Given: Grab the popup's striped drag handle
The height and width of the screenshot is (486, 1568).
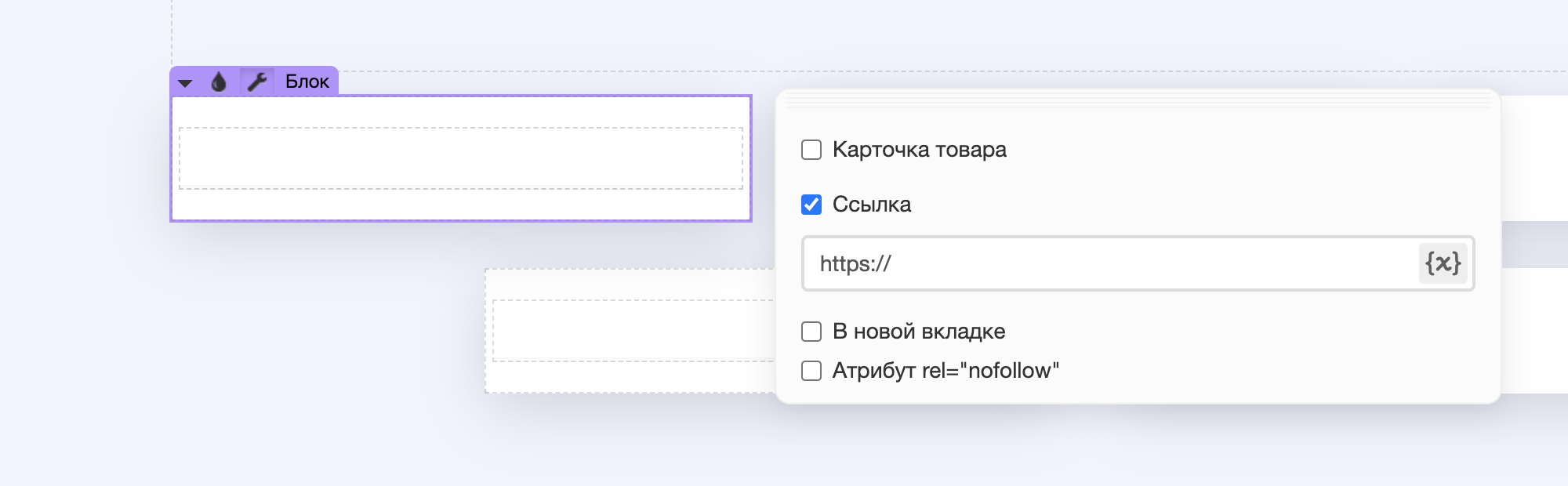Looking at the screenshot, I should coord(1138,100).
